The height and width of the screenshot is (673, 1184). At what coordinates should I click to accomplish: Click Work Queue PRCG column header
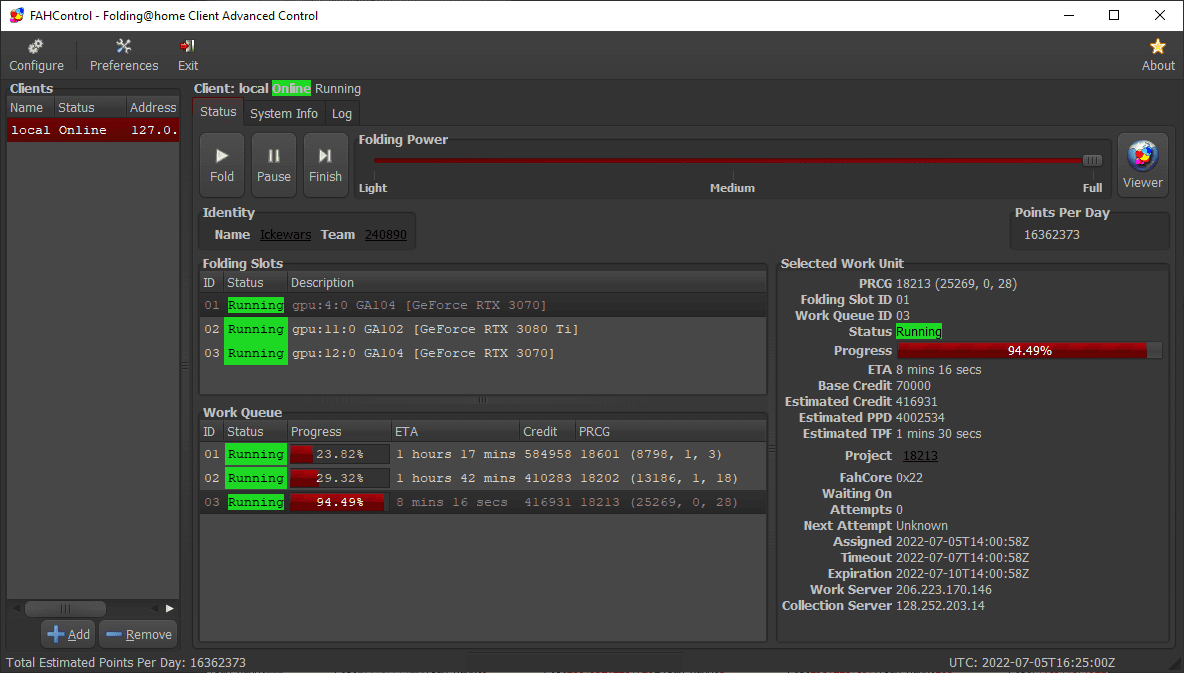[x=671, y=432]
